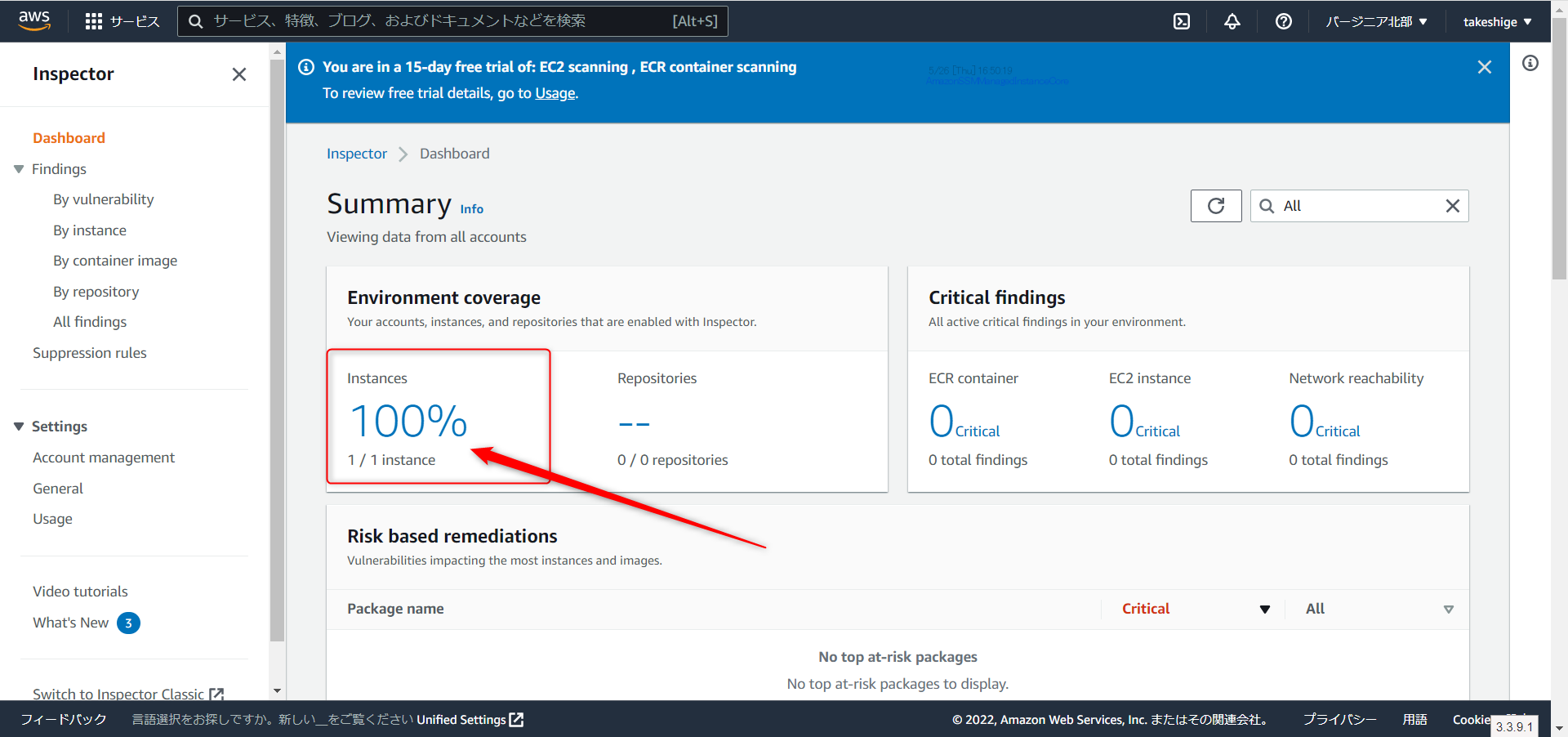
Task: Open By repository findings
Action: pos(96,292)
